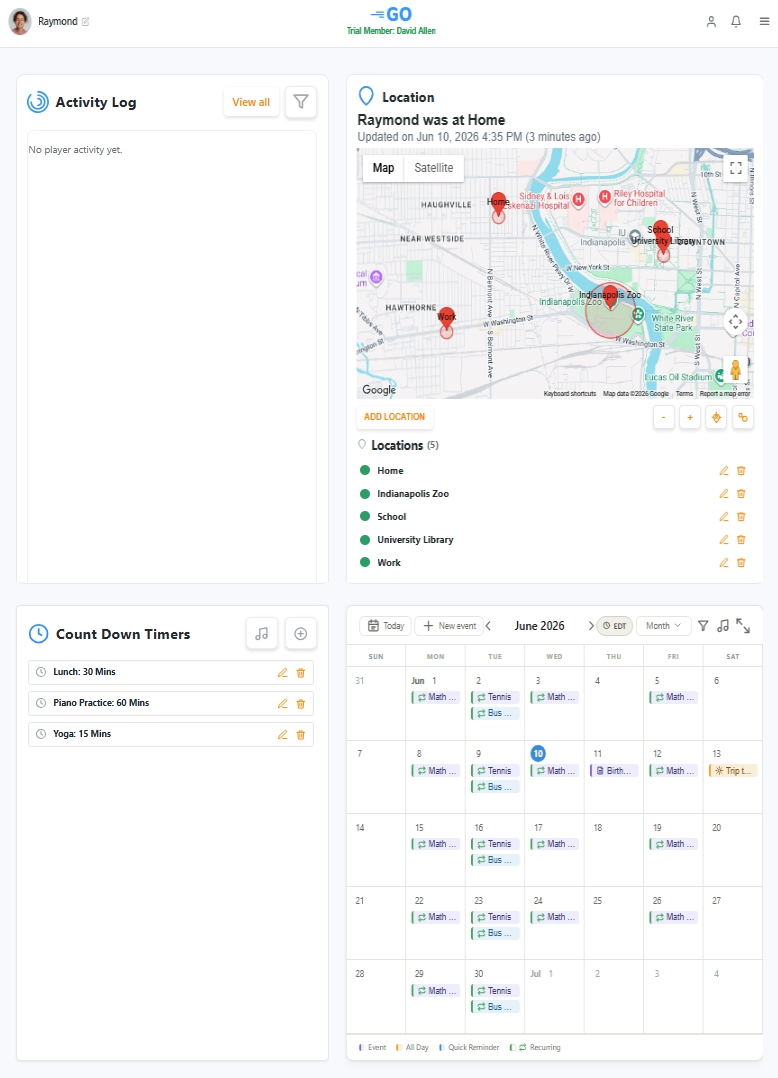Click View all in Activity Log
778x1078 pixels.
pos(251,102)
